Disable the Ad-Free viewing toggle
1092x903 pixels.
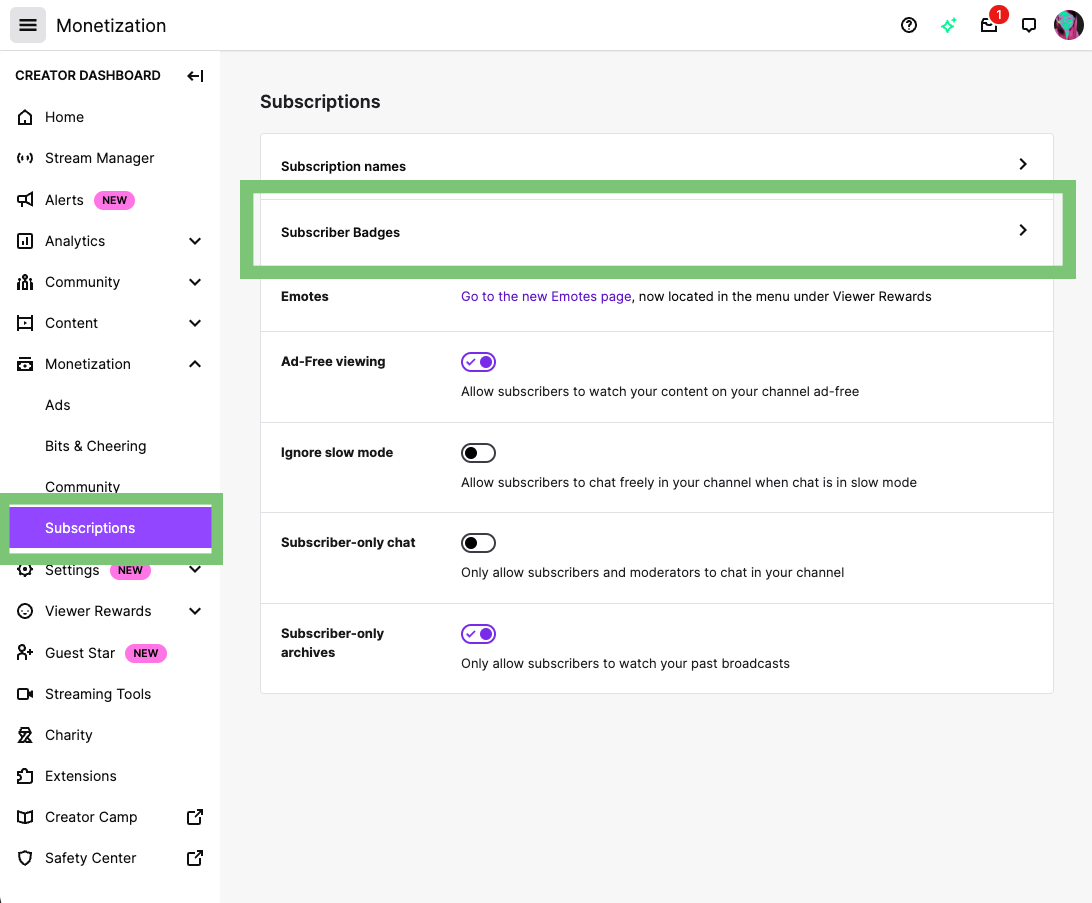coord(478,362)
